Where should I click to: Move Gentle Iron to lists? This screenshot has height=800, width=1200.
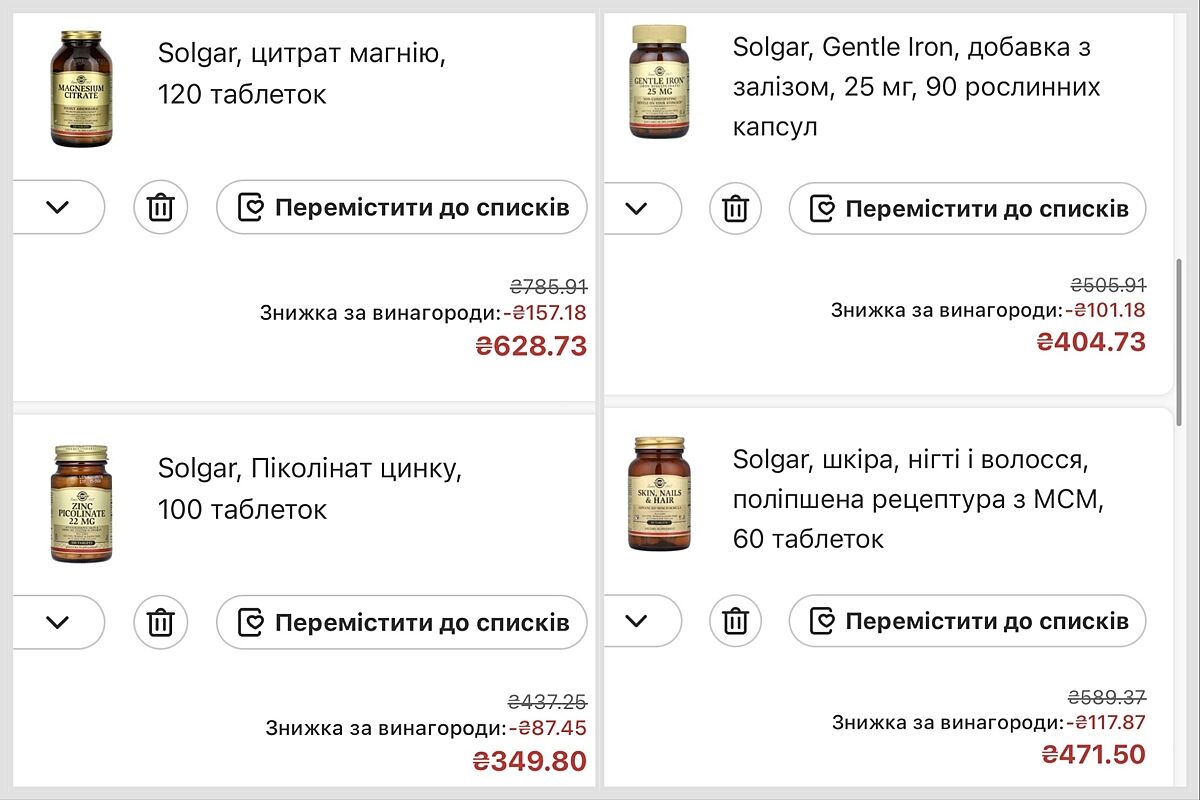pyautogui.click(x=967, y=208)
